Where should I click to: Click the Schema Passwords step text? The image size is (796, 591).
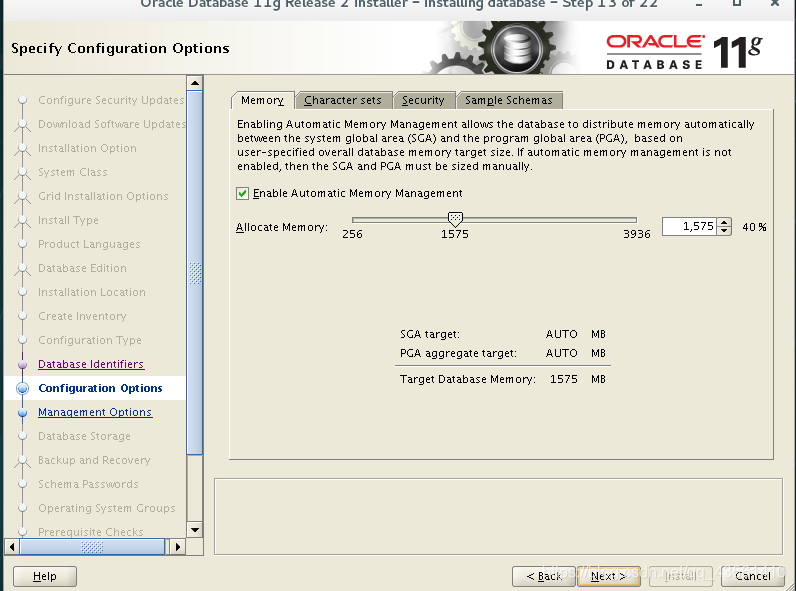[x=88, y=484]
